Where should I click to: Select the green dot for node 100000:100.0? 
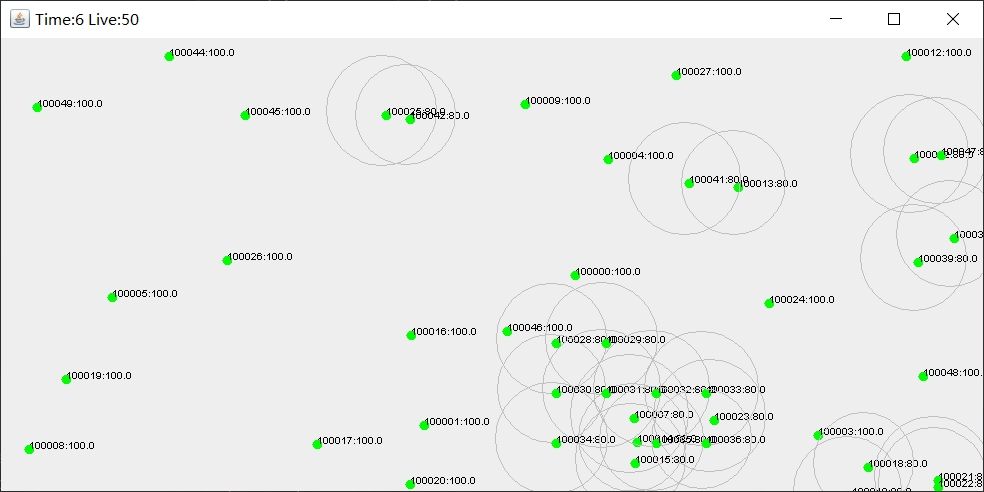click(575, 275)
